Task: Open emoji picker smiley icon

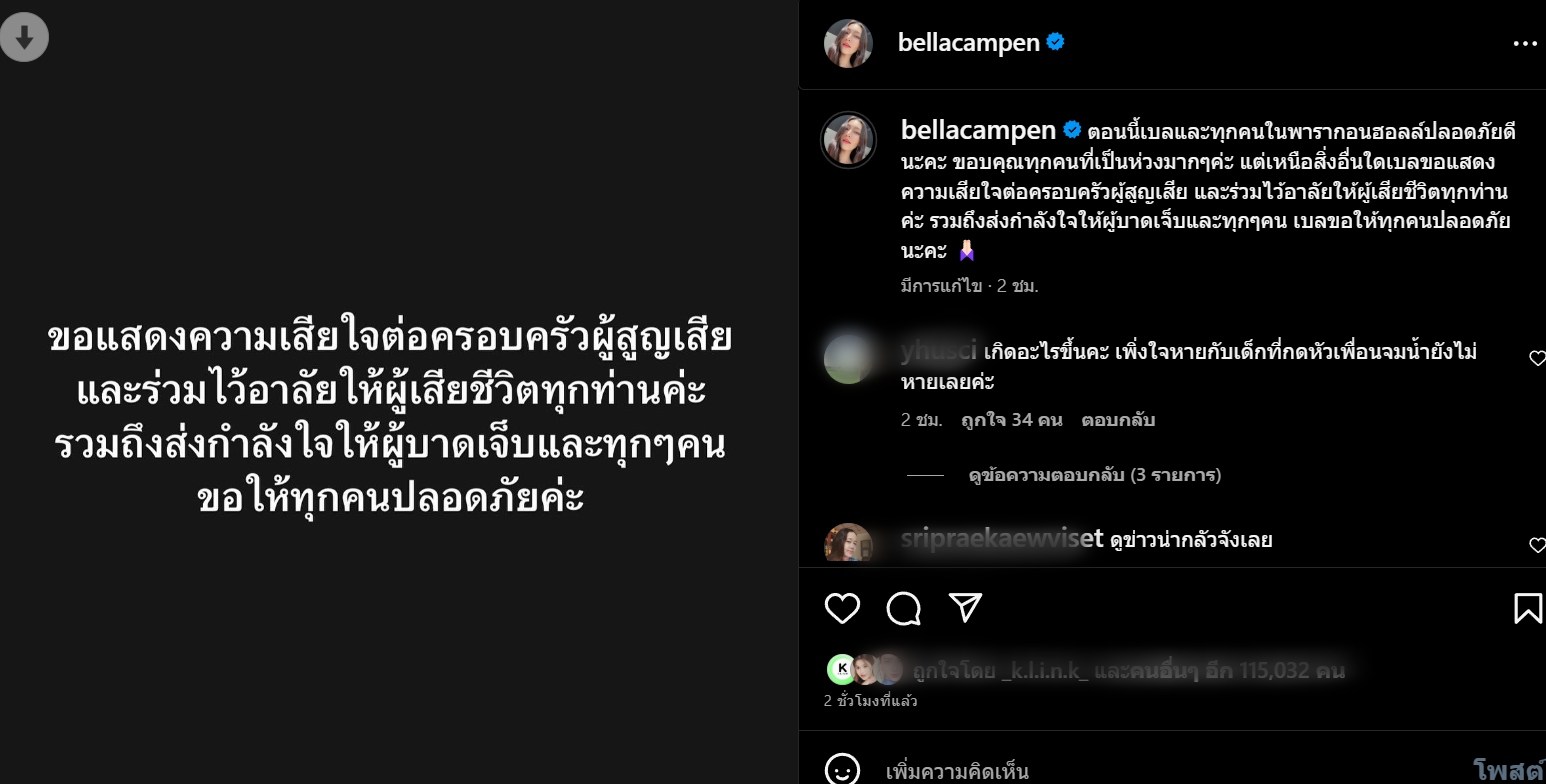Action: (x=842, y=770)
